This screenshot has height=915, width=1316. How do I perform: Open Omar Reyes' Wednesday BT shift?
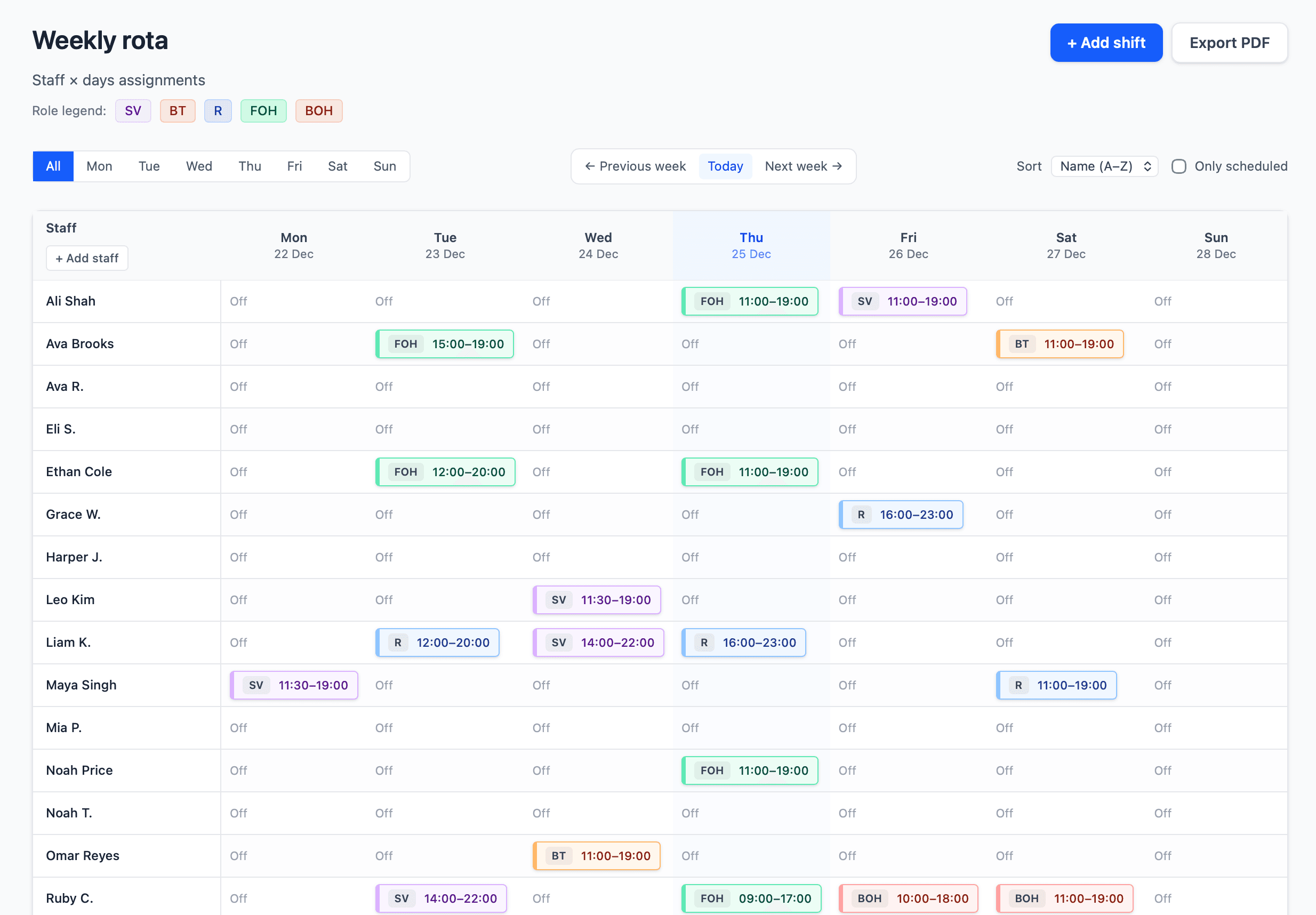click(597, 856)
